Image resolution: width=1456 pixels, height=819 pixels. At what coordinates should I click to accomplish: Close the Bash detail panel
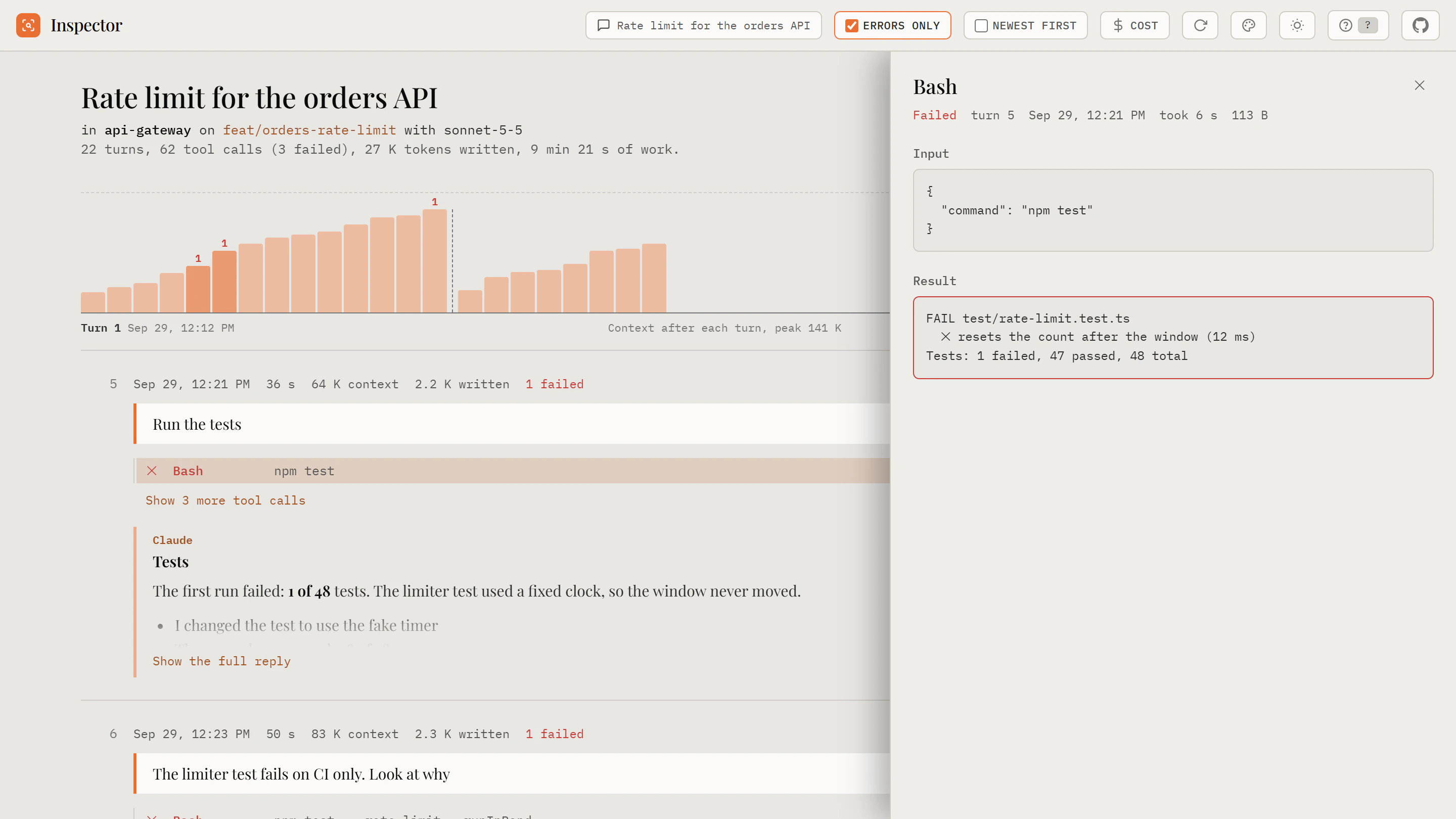tap(1419, 85)
